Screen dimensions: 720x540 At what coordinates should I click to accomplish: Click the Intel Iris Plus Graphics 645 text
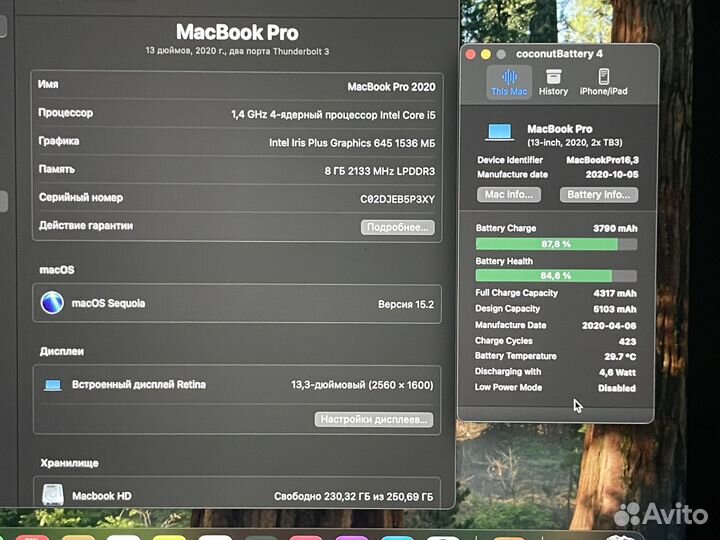tap(352, 143)
